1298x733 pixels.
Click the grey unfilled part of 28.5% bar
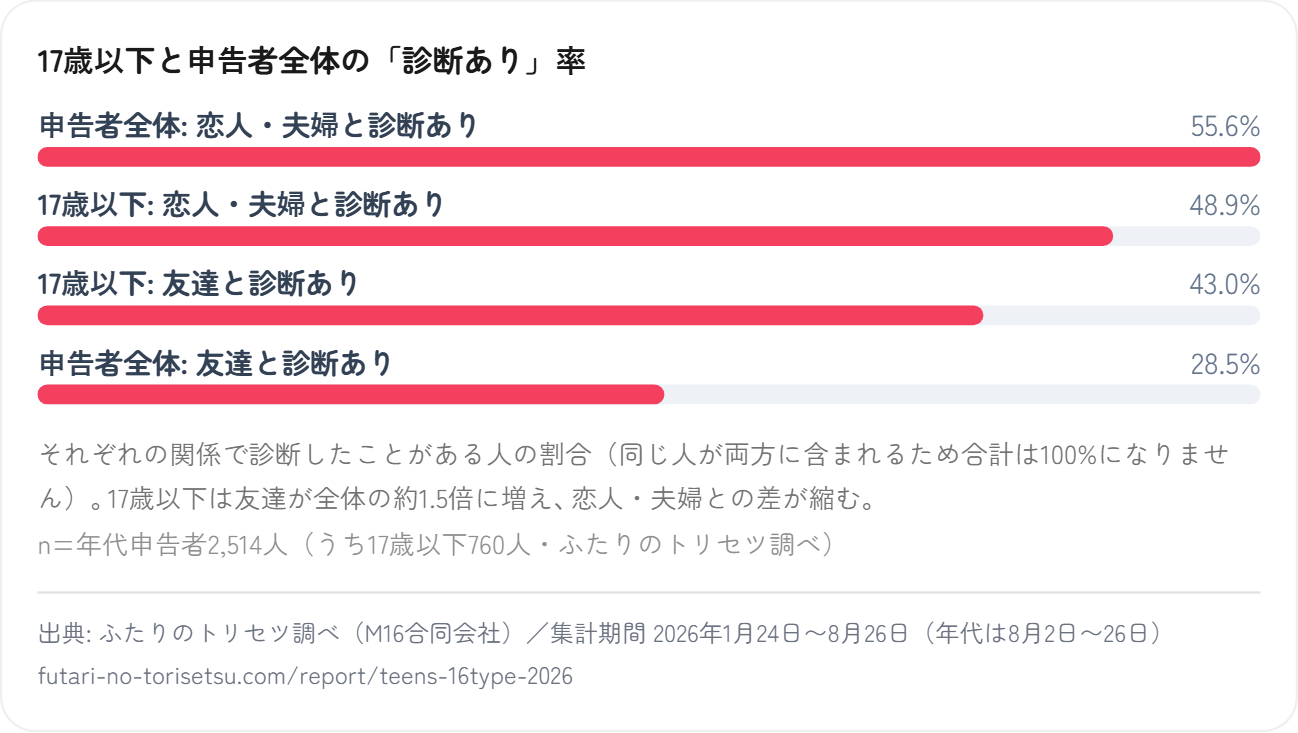coord(962,394)
